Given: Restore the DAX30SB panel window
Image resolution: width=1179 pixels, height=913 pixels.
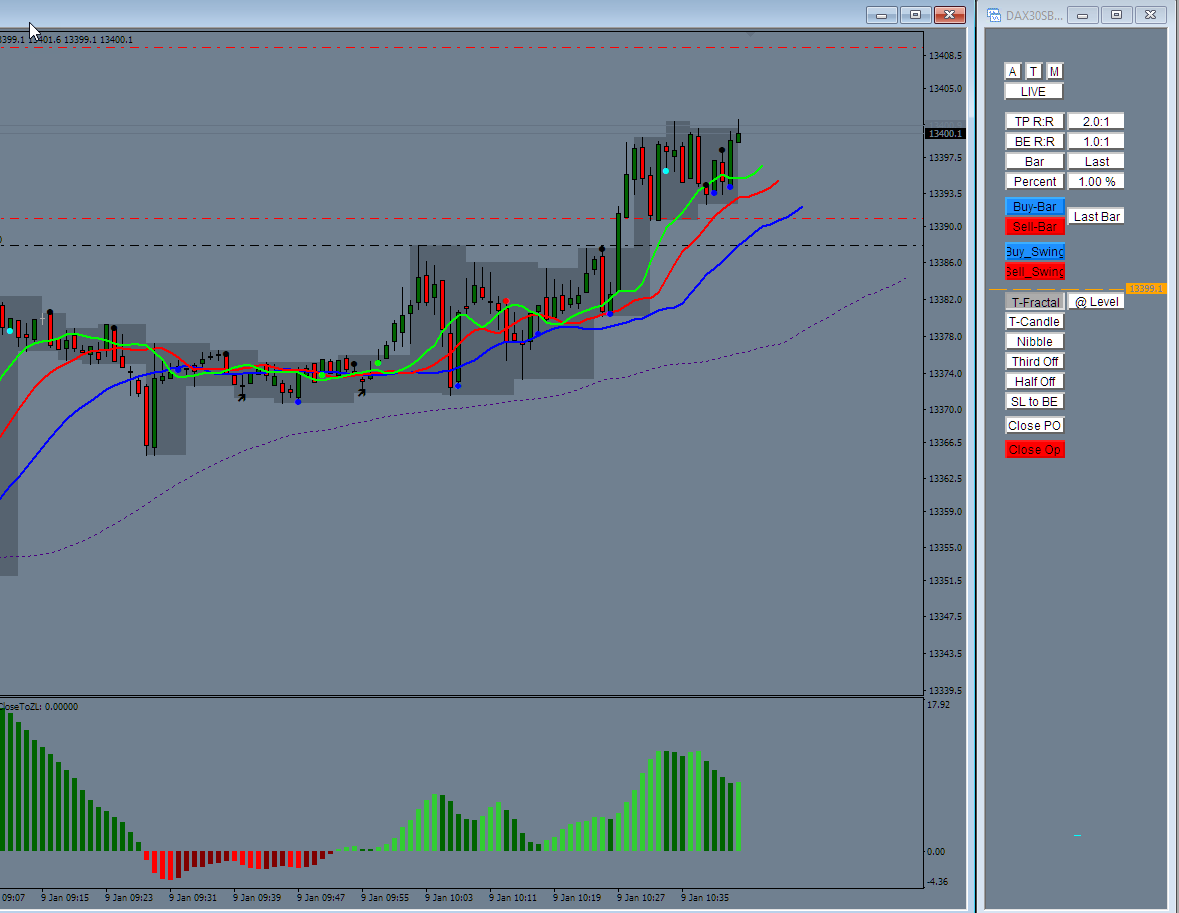Looking at the screenshot, I should coord(1117,15).
